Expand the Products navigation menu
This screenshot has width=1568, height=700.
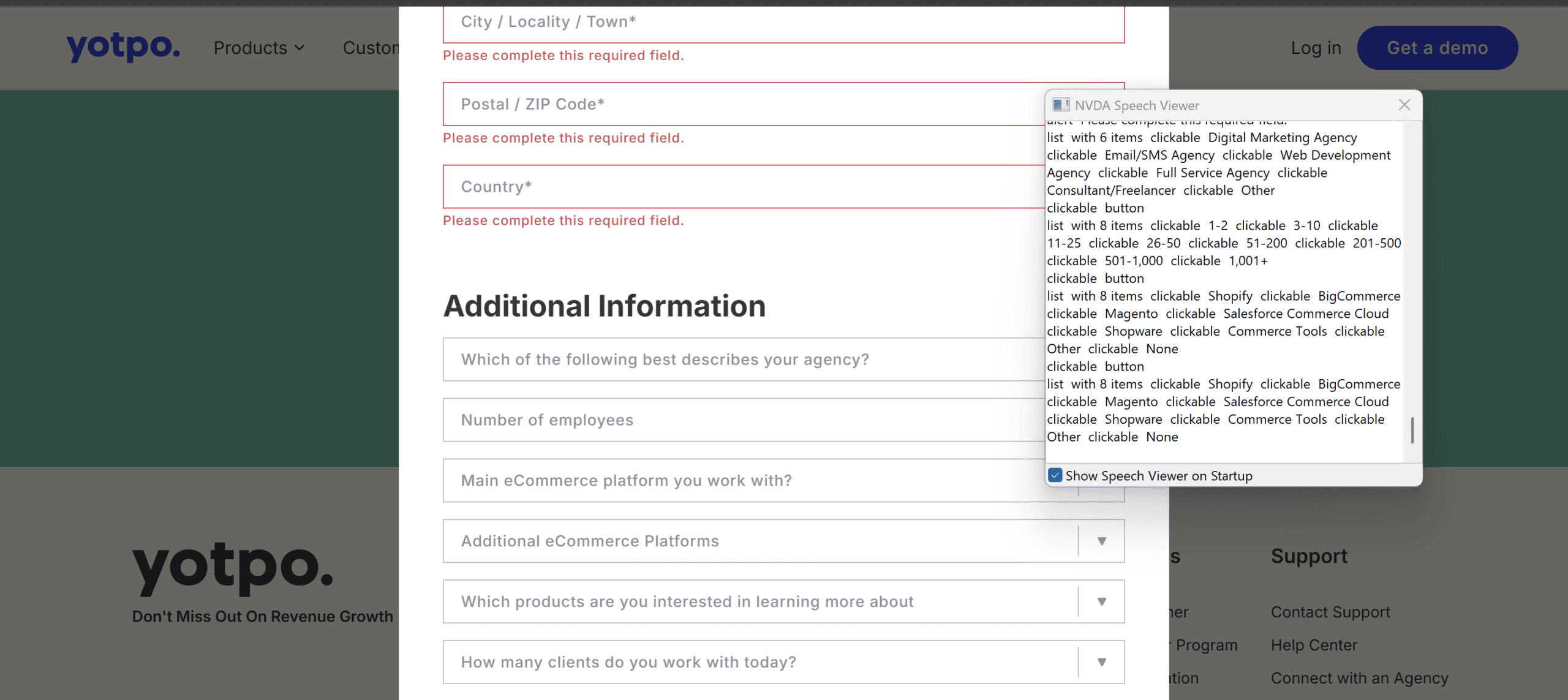[258, 47]
